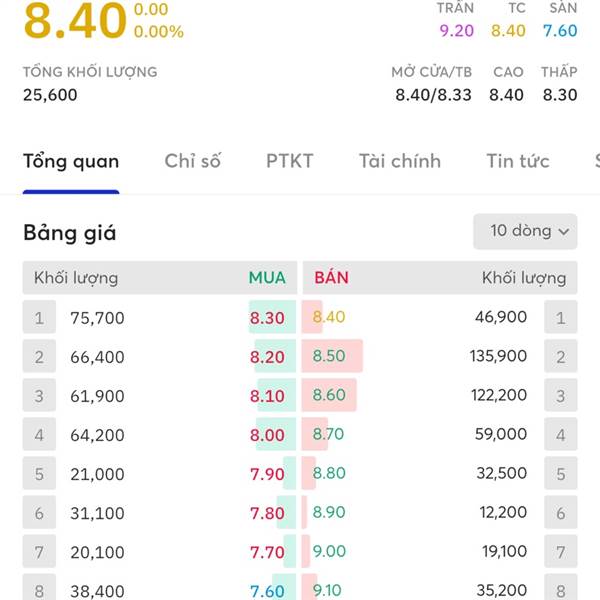Select the MUA column header
Viewport: 600px width, 600px height.
point(267,278)
